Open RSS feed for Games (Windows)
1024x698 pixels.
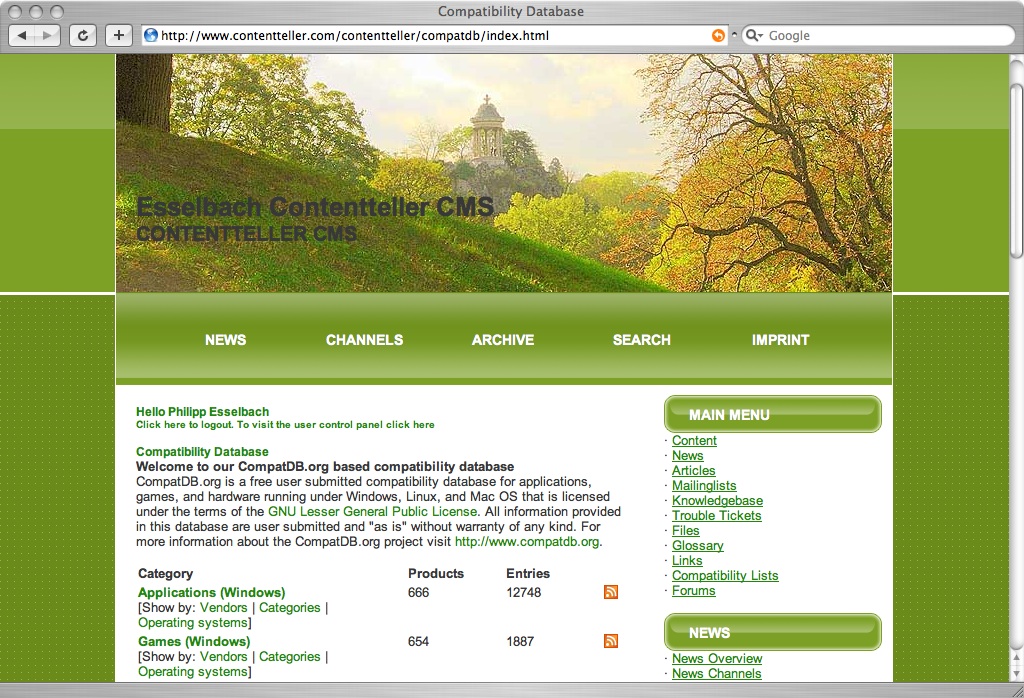(x=611, y=641)
